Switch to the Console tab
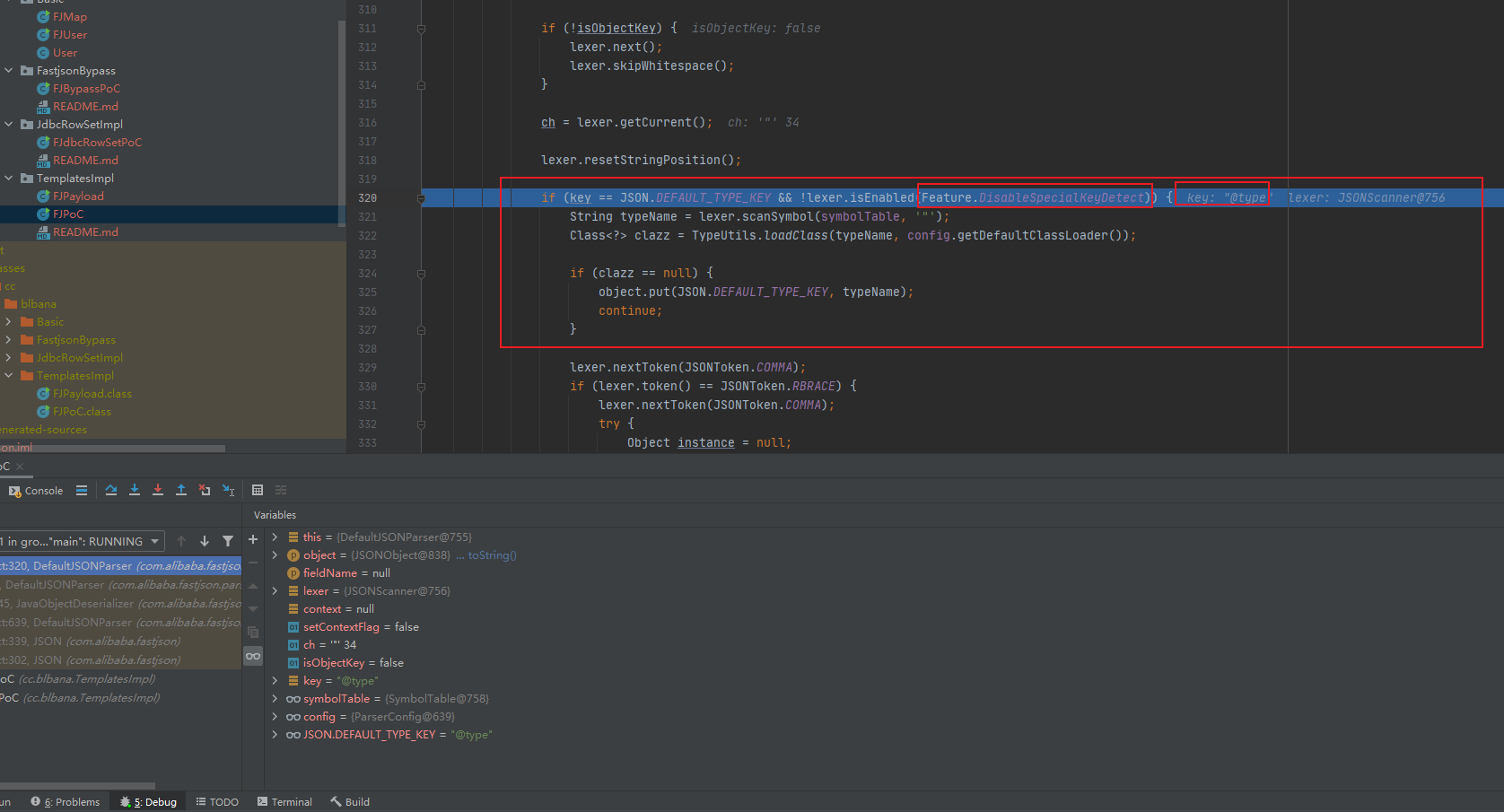Viewport: 1504px width, 812px height. pos(36,491)
